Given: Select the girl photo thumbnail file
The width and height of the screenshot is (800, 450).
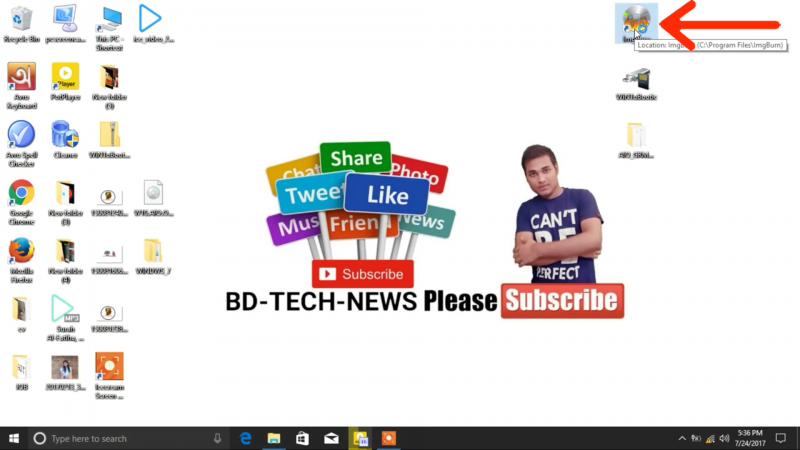Looking at the screenshot, I should click(65, 372).
